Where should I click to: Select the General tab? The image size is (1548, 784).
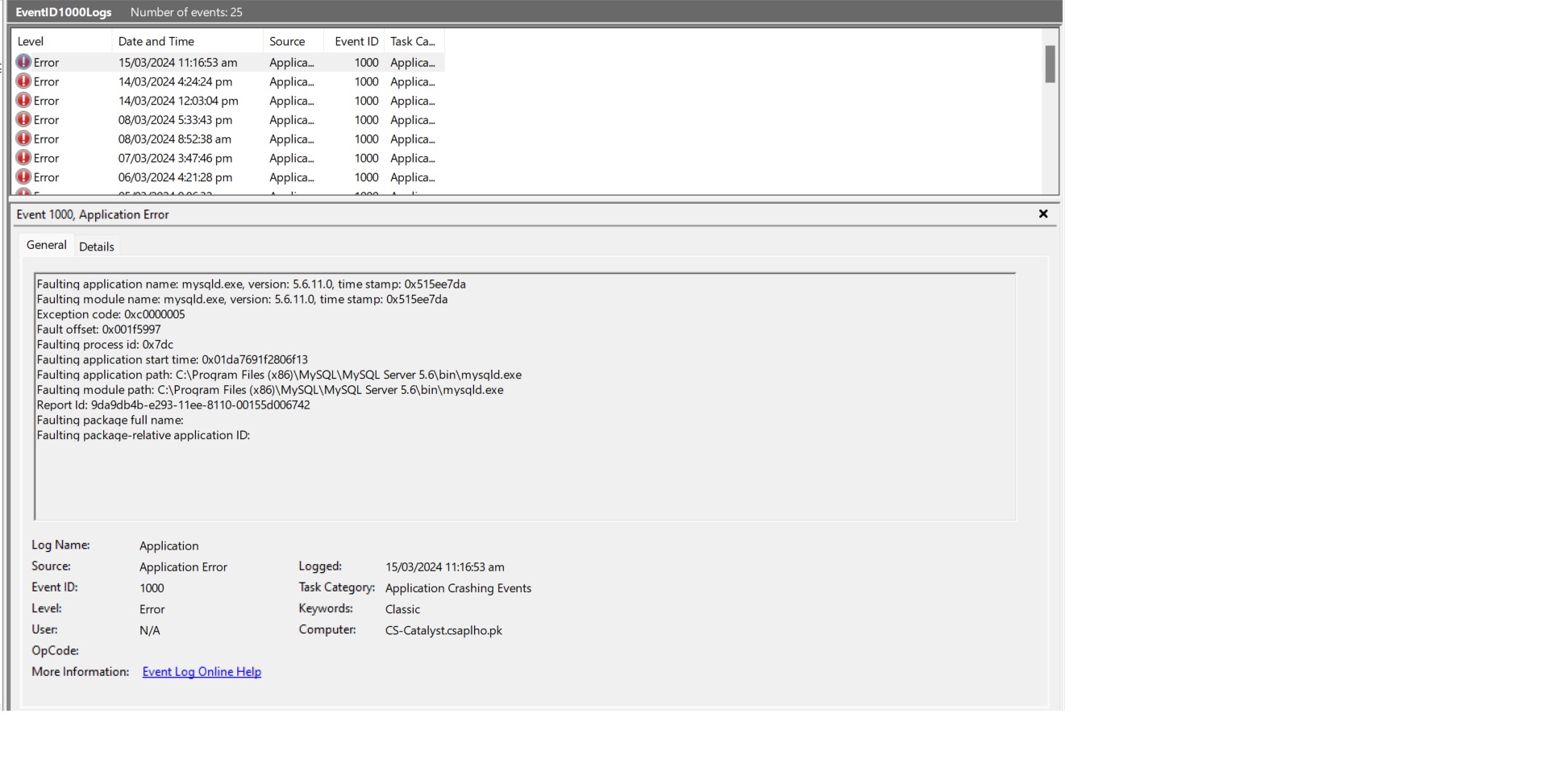coord(46,245)
